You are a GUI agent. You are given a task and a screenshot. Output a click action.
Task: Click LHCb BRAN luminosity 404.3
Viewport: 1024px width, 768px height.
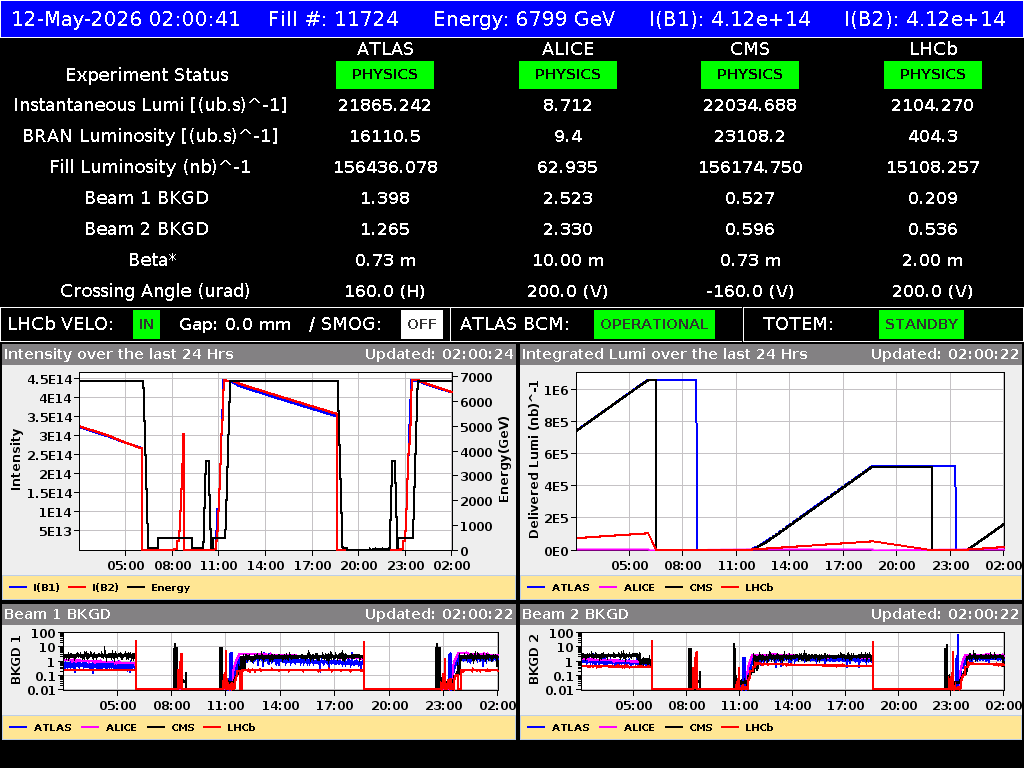[x=933, y=136]
